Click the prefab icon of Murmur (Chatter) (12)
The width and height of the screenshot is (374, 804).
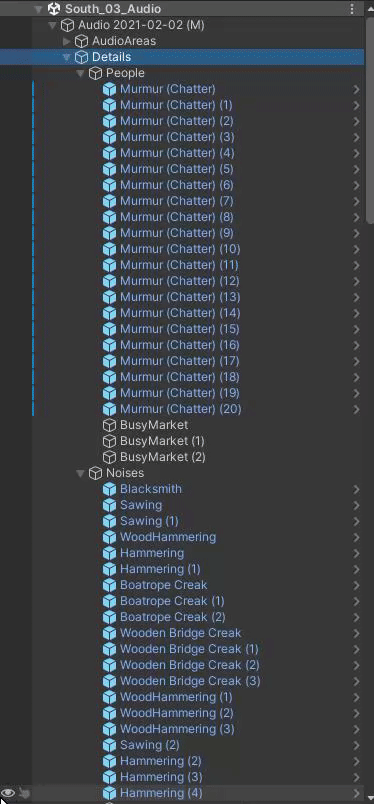click(x=109, y=281)
